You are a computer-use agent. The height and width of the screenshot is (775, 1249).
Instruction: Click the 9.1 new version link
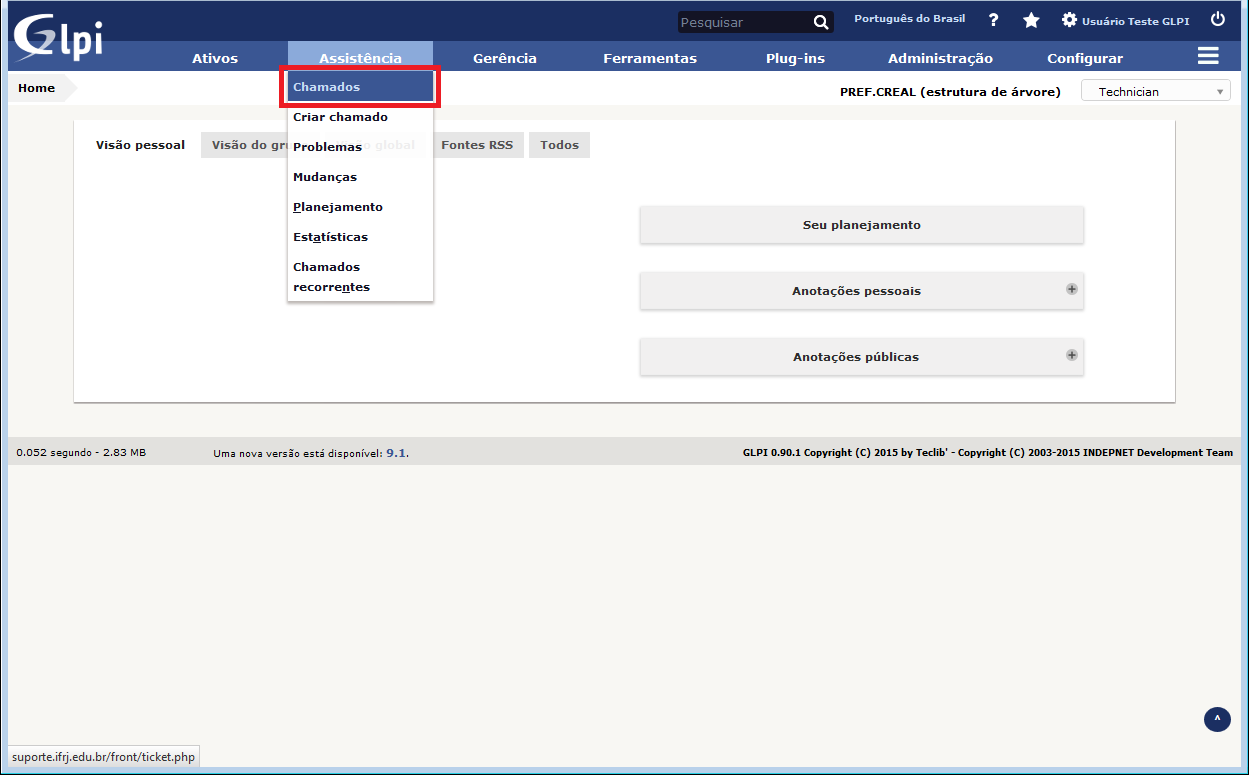pyautogui.click(x=396, y=453)
